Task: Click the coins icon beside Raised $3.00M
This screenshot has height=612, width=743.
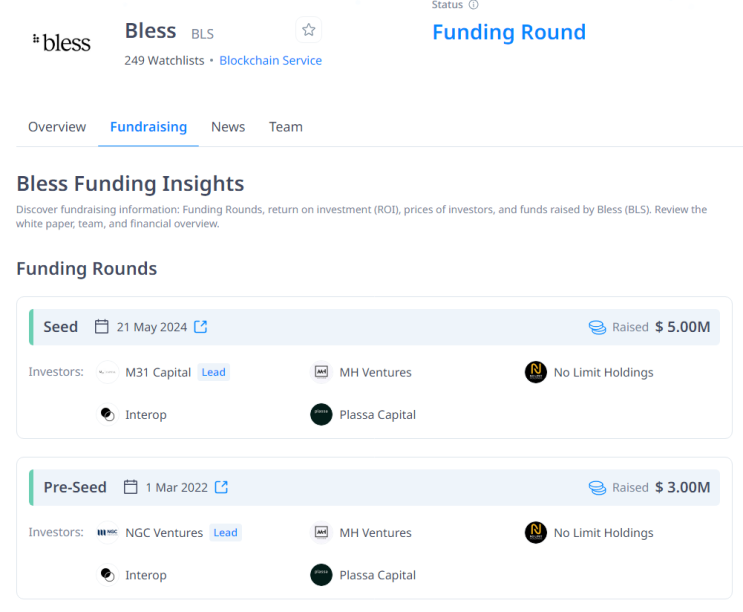Action: pos(597,487)
